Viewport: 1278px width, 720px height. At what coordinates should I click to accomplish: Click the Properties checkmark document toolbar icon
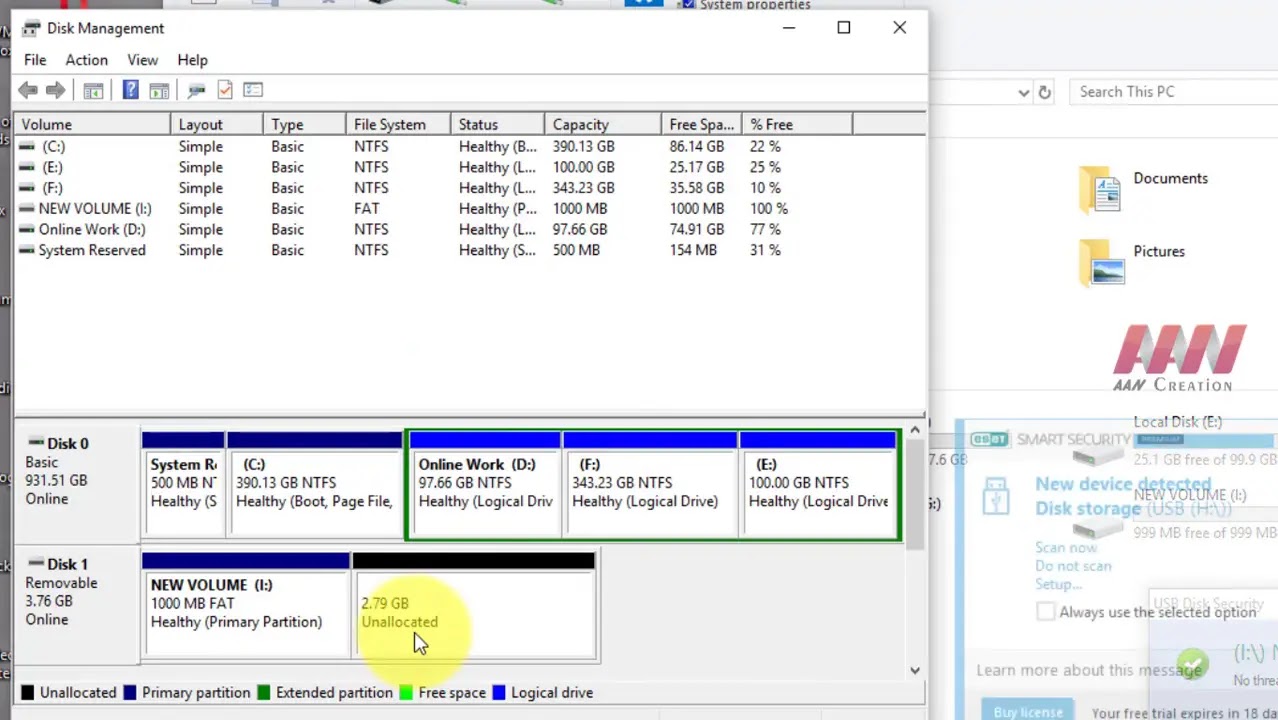[x=225, y=91]
